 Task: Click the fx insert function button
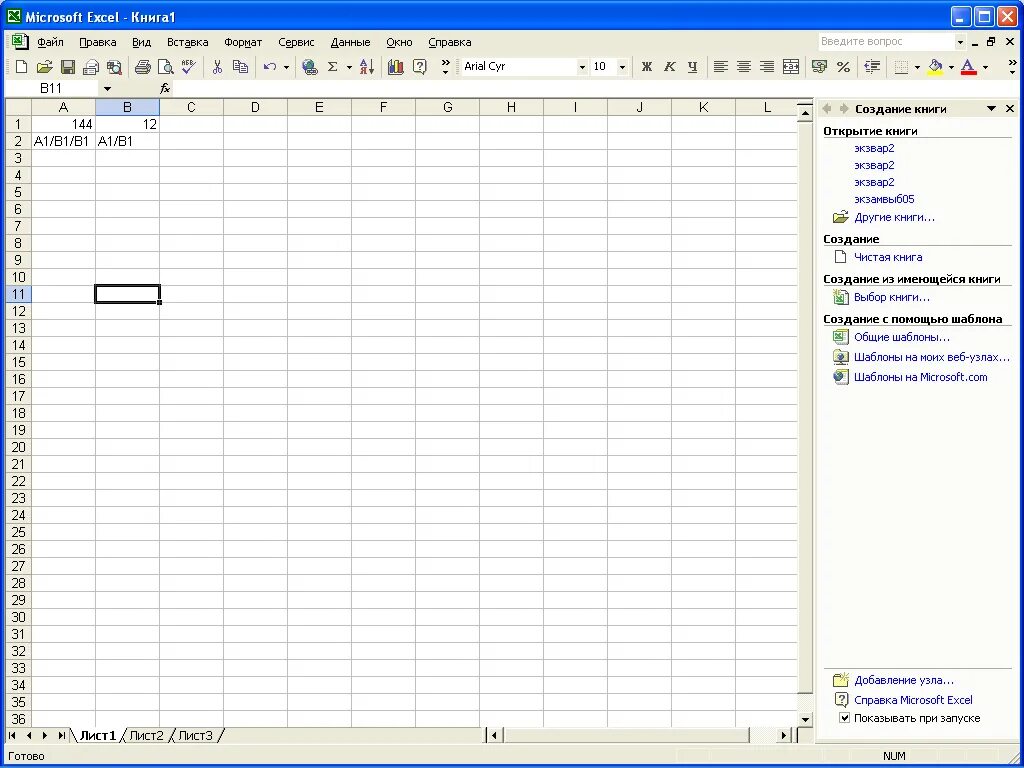[165, 88]
